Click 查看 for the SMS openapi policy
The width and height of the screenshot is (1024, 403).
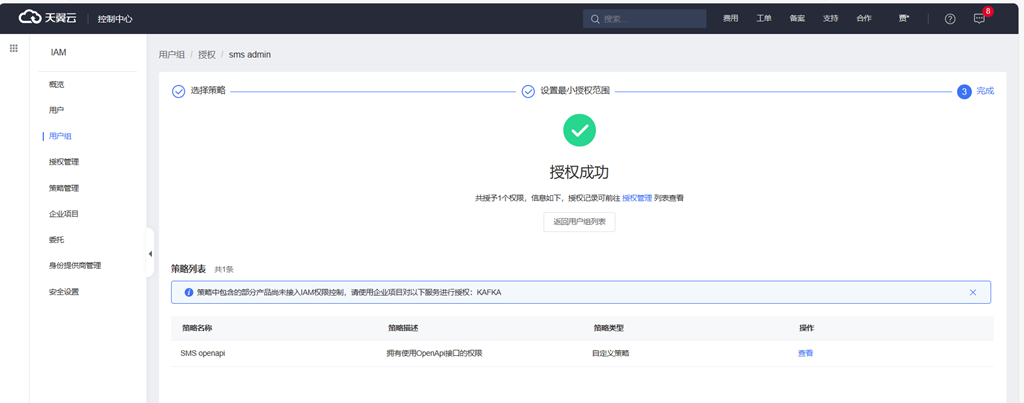[x=805, y=353]
